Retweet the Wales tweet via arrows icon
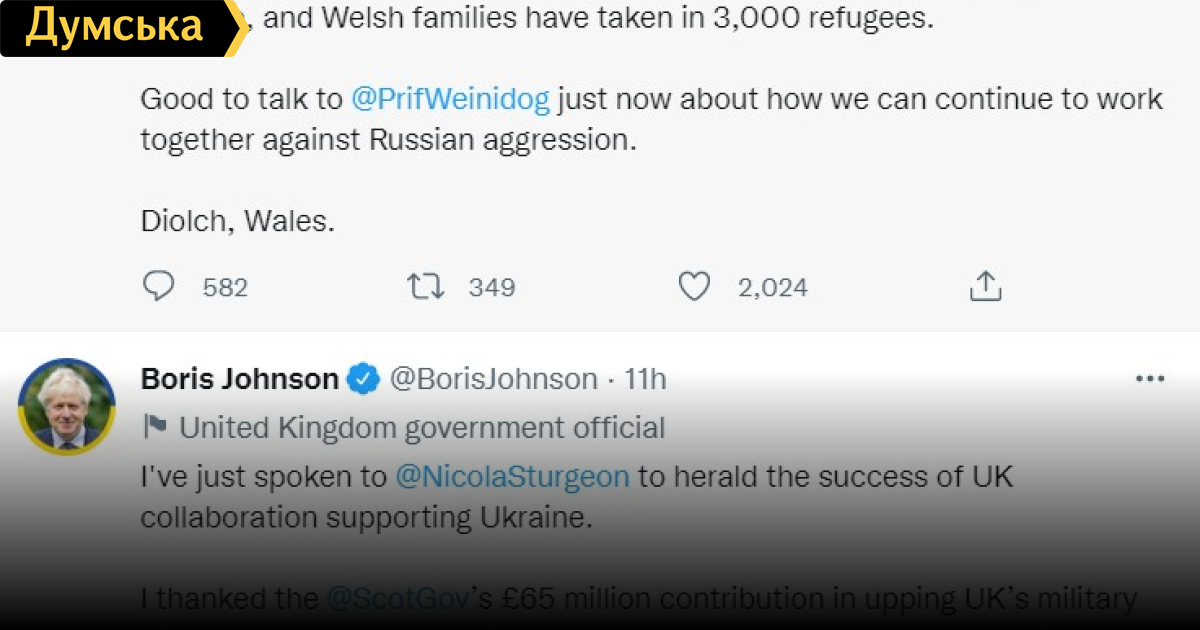 click(x=425, y=287)
